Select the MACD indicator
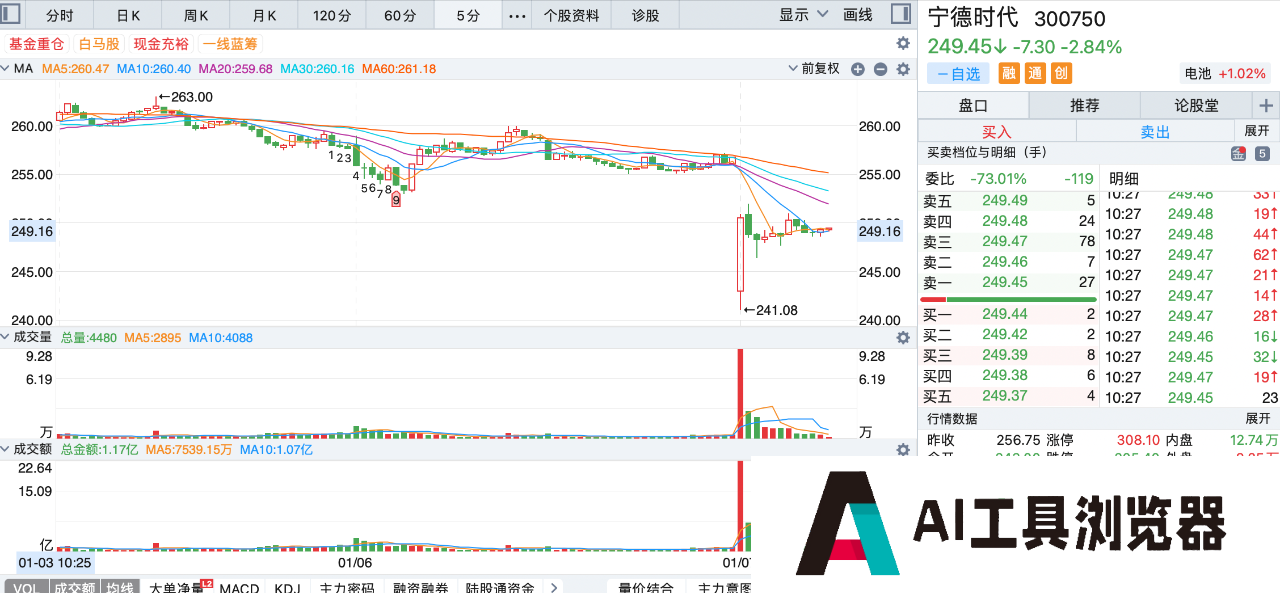The height and width of the screenshot is (593, 1280). [x=239, y=587]
